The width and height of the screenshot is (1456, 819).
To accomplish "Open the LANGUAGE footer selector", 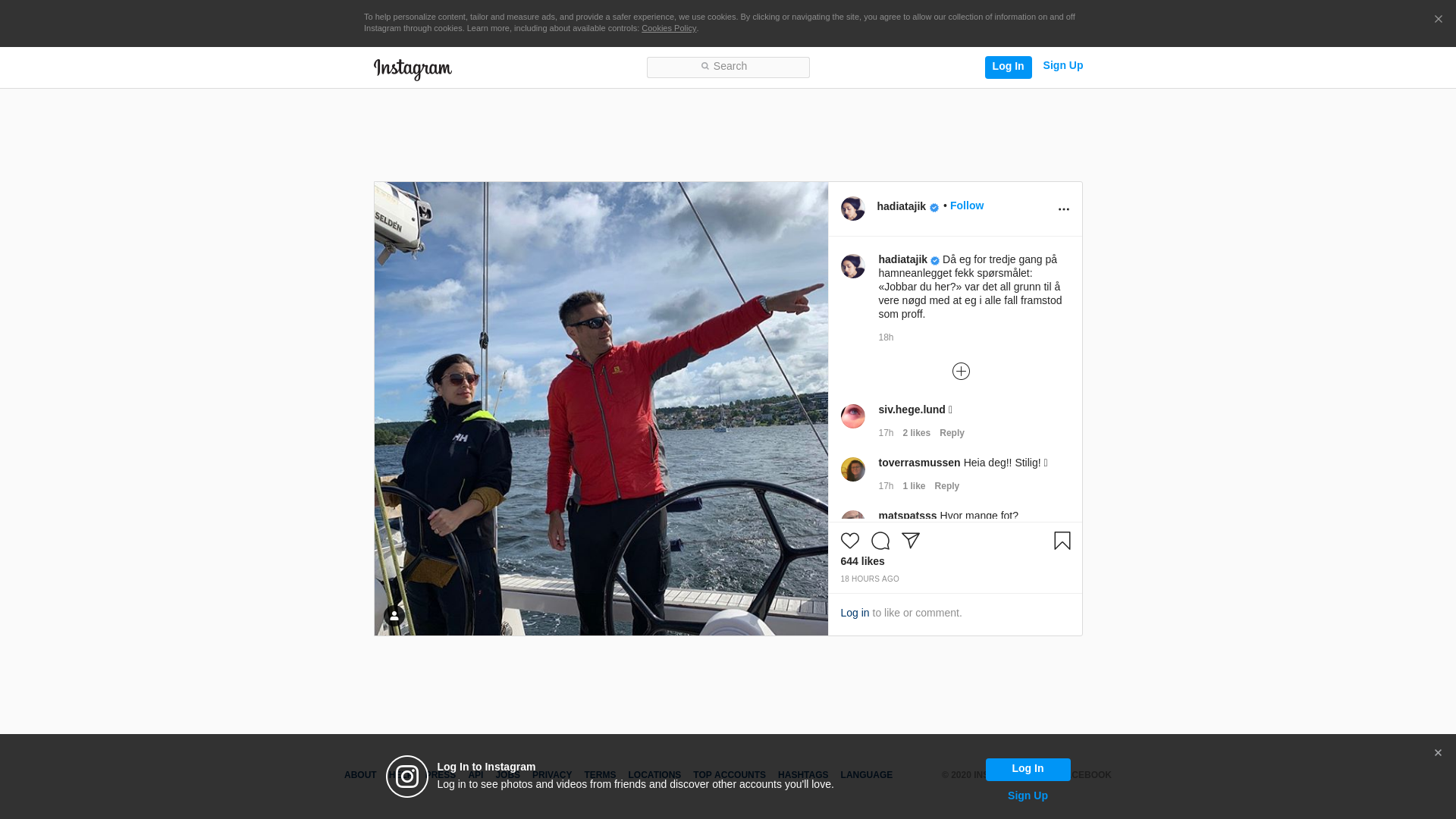I will [866, 775].
